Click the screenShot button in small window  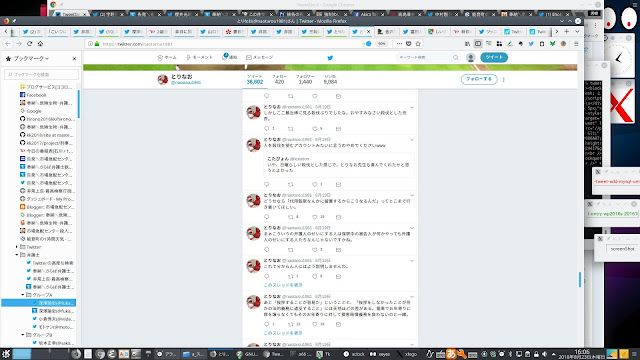point(622,249)
